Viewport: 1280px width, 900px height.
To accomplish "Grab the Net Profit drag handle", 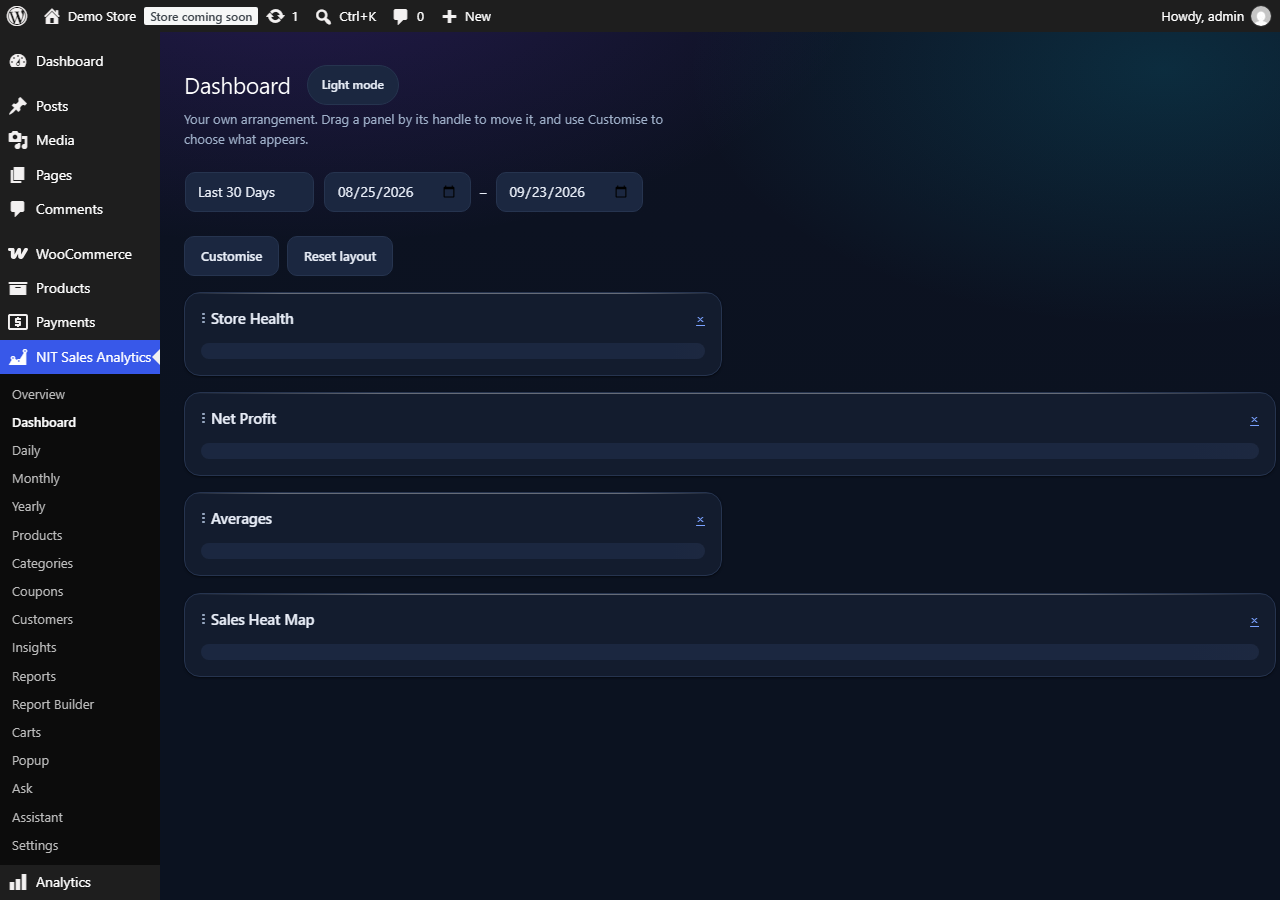I will (x=203, y=419).
